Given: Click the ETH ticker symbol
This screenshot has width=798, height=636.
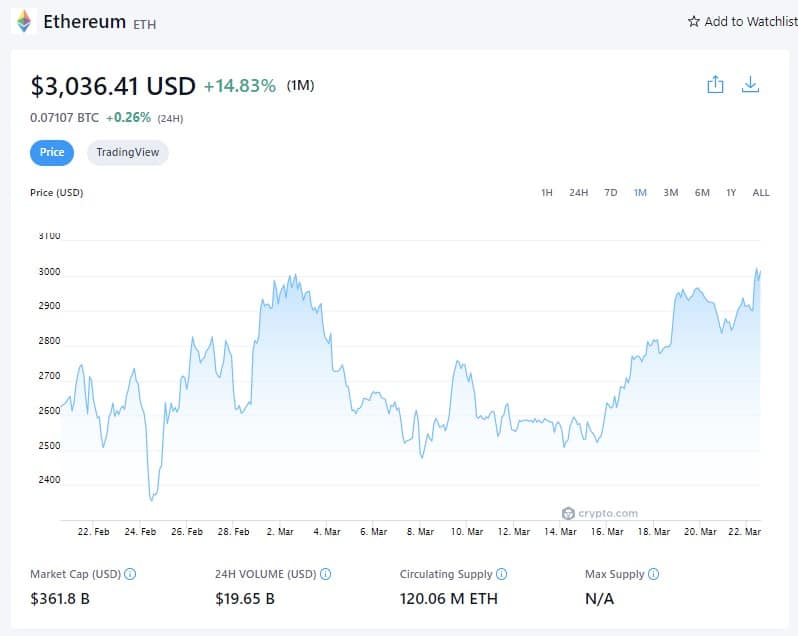Looking at the screenshot, I should point(145,24).
